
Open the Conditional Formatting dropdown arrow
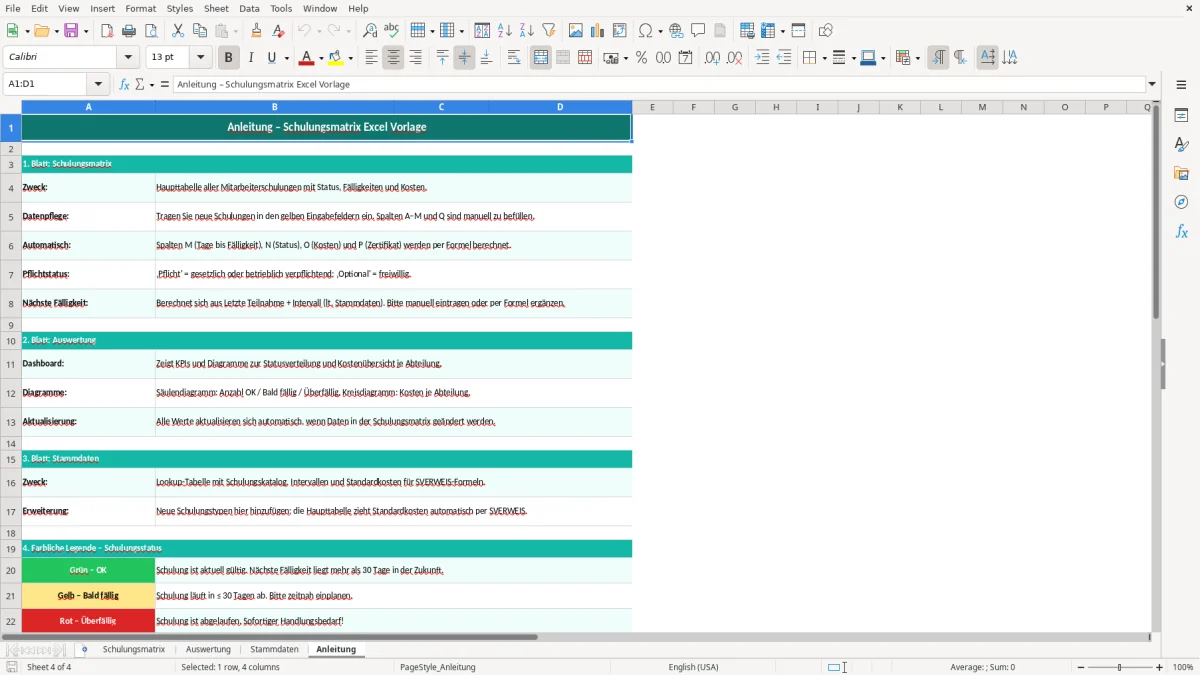[917, 58]
